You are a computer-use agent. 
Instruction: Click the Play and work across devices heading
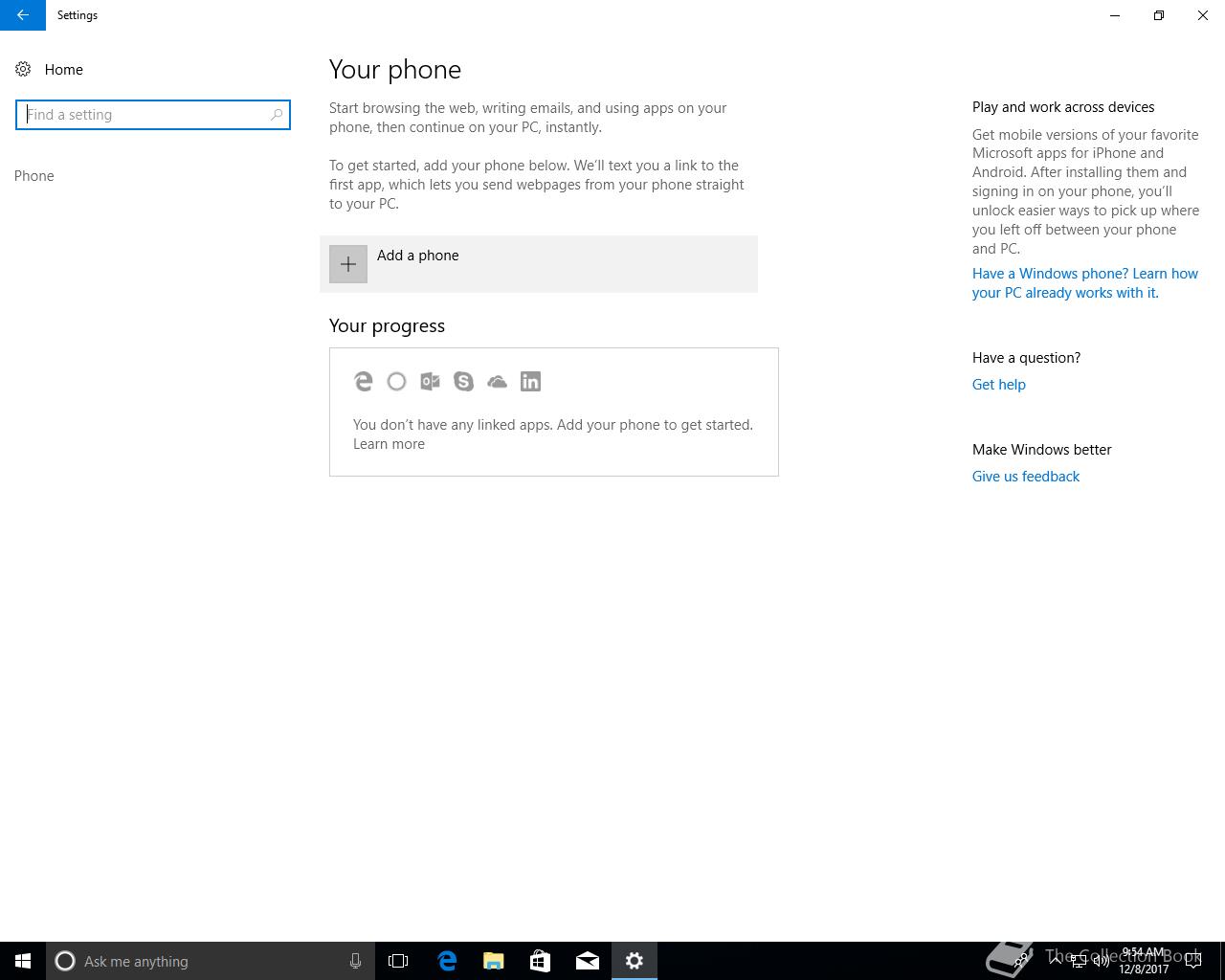pyautogui.click(x=1063, y=107)
